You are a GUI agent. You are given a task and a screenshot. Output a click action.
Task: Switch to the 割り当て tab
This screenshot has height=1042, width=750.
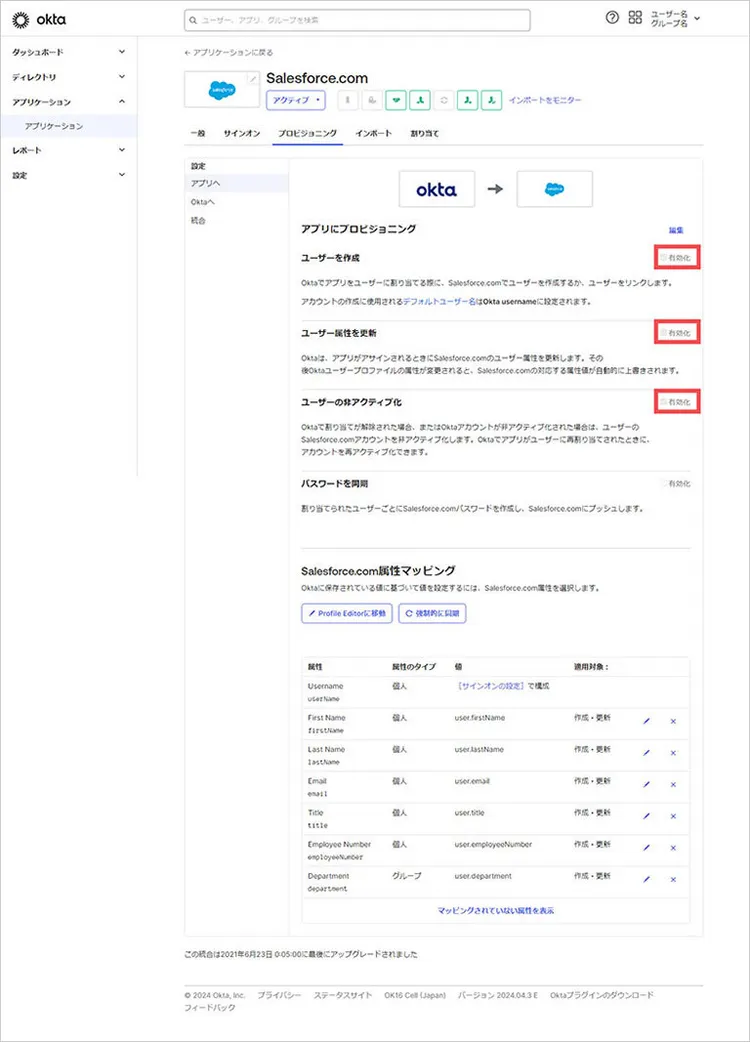coord(424,134)
